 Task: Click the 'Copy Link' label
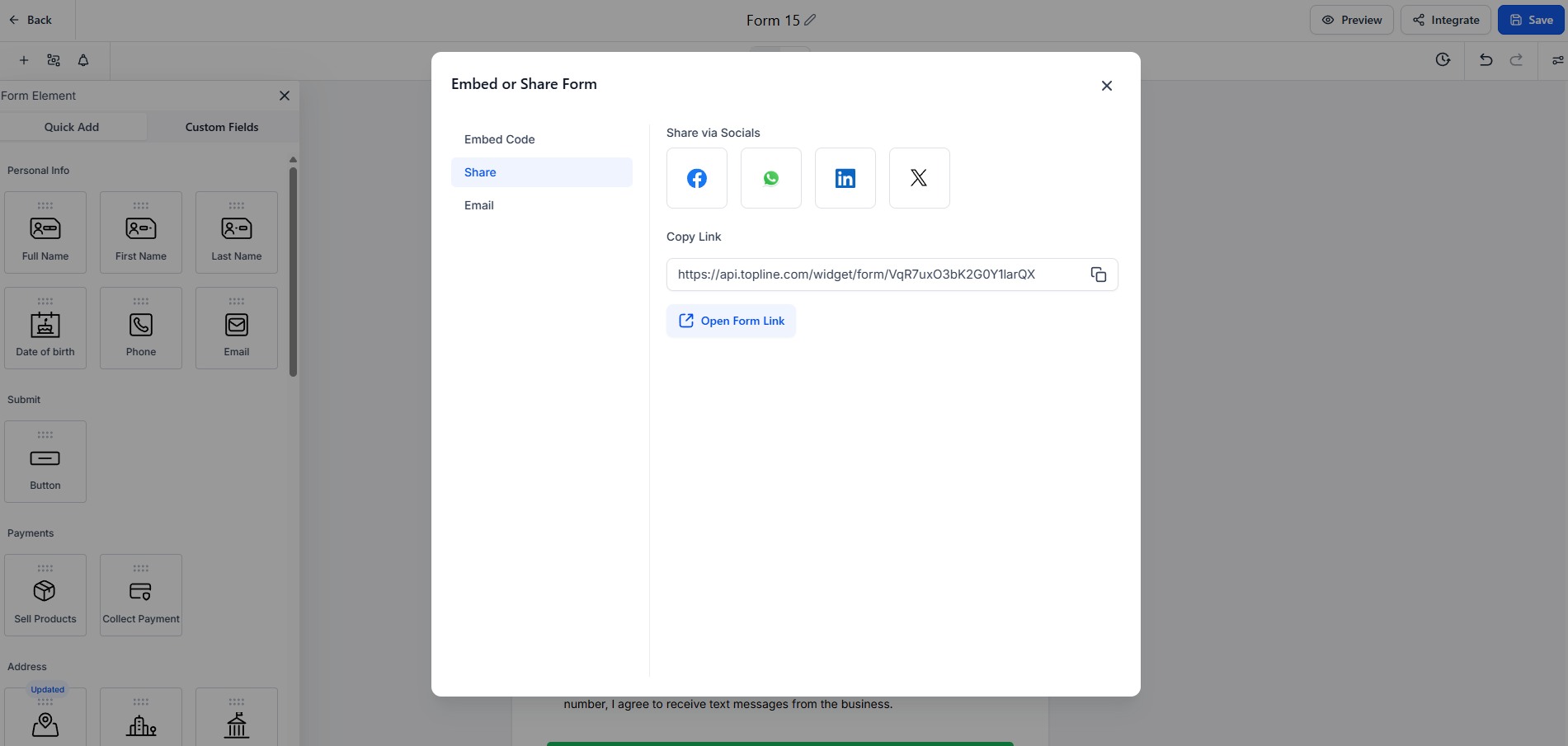pos(694,237)
